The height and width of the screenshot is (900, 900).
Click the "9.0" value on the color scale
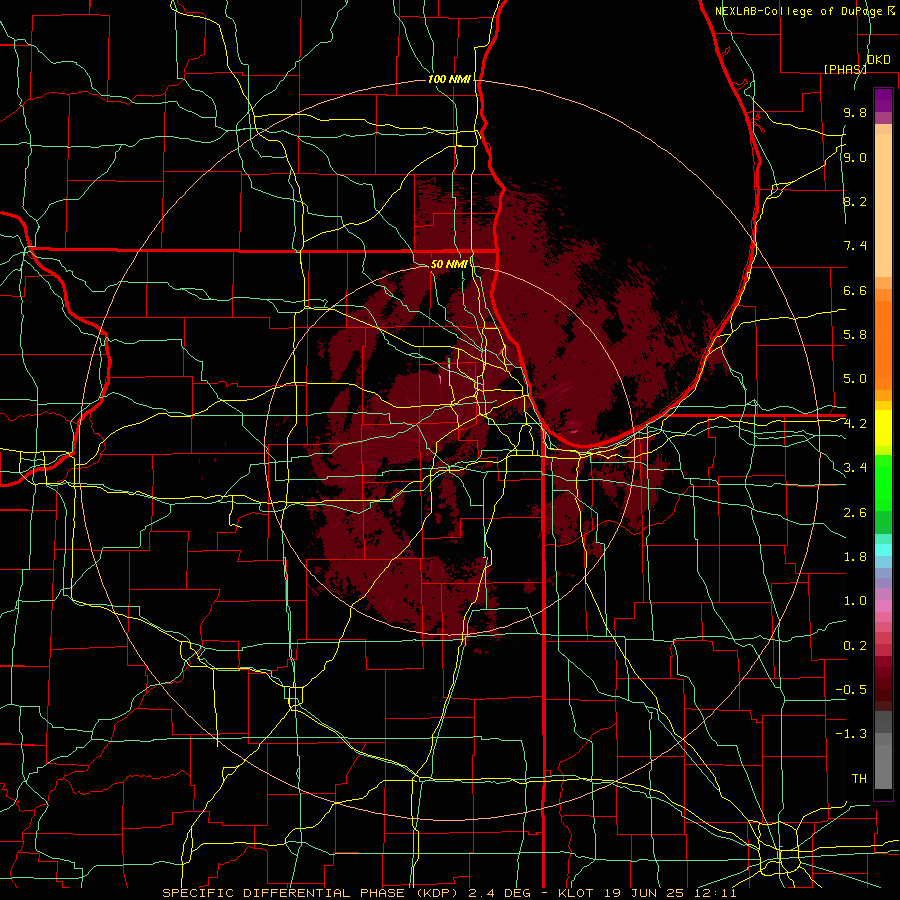point(855,157)
